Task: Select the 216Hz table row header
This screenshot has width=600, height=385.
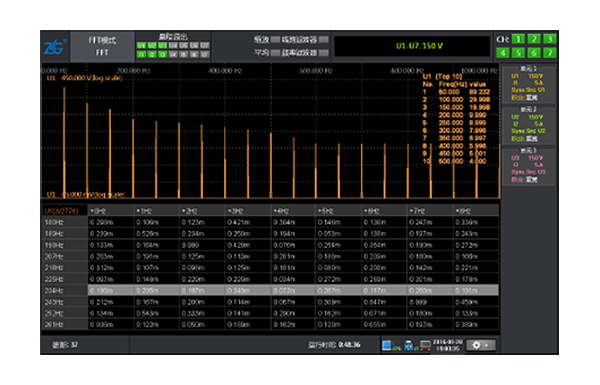Action: coord(65,268)
